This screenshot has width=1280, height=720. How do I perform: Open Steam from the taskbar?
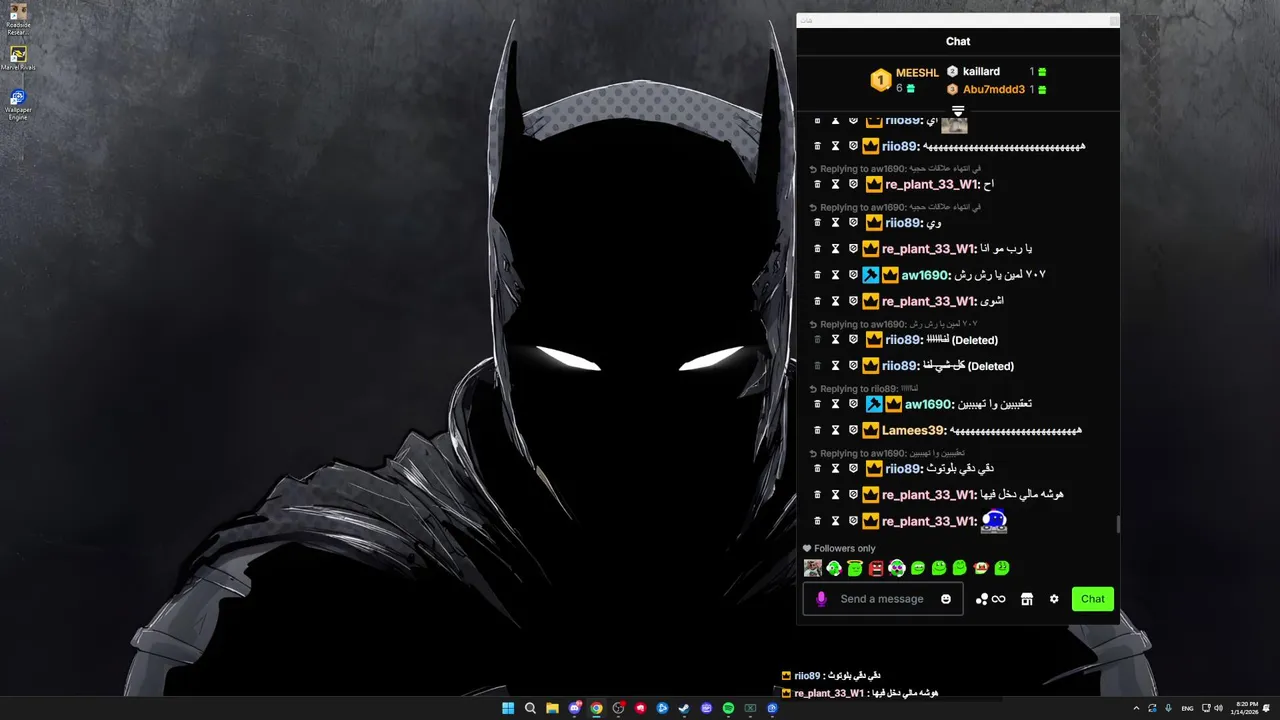(684, 708)
